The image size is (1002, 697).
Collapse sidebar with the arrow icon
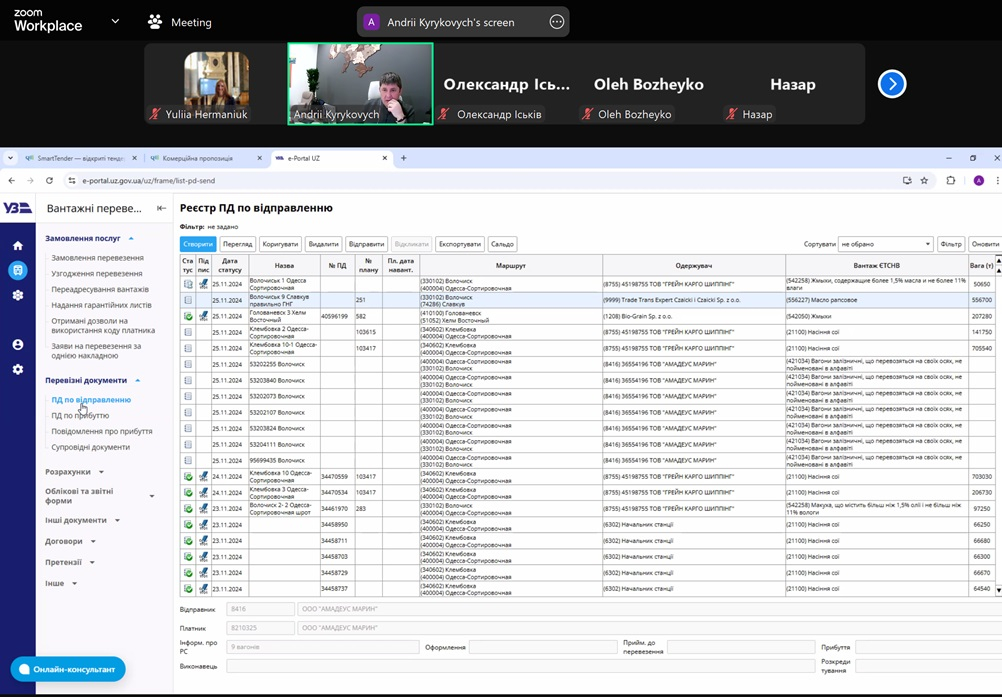coord(162,208)
